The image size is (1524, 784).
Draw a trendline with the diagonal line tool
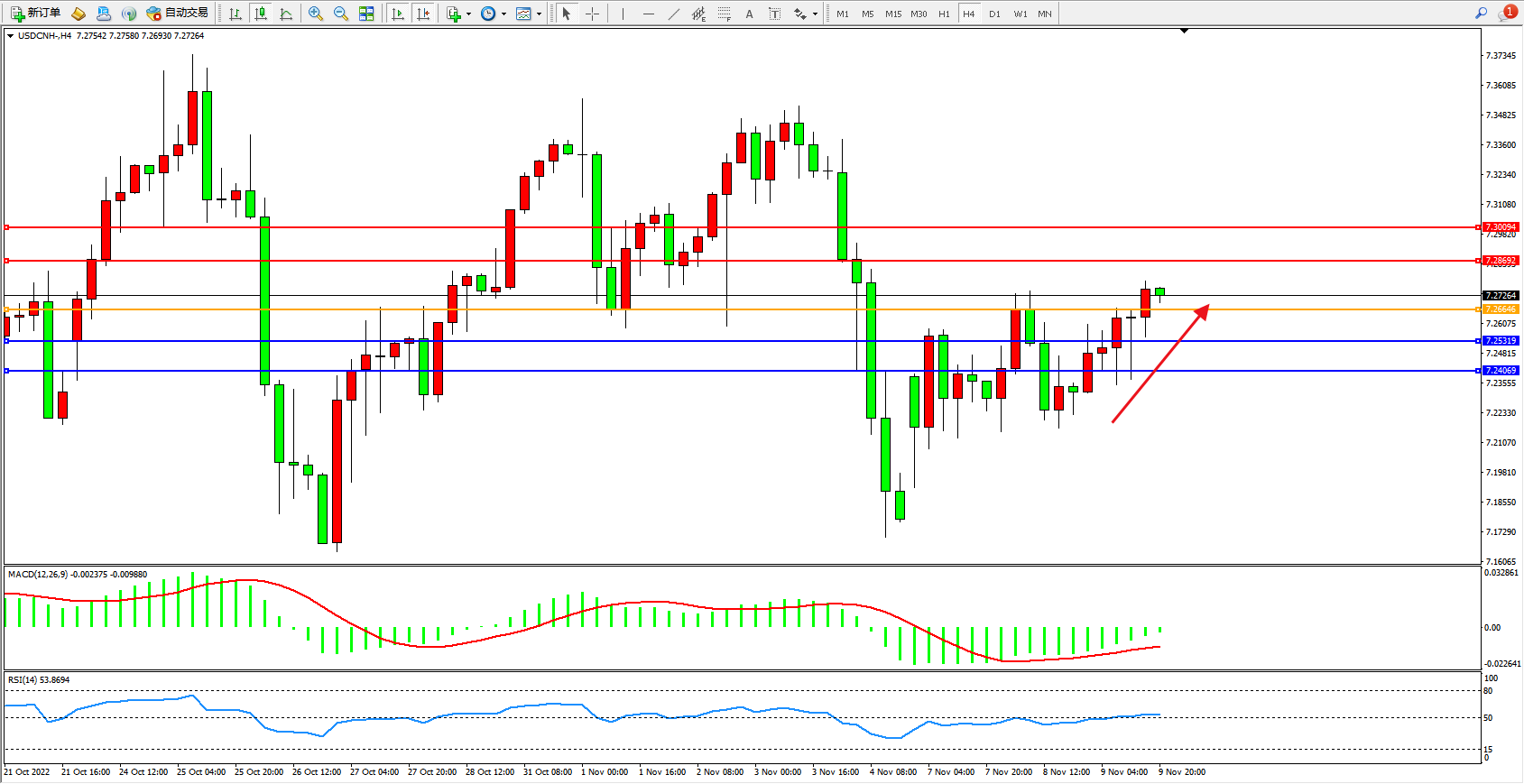point(673,14)
